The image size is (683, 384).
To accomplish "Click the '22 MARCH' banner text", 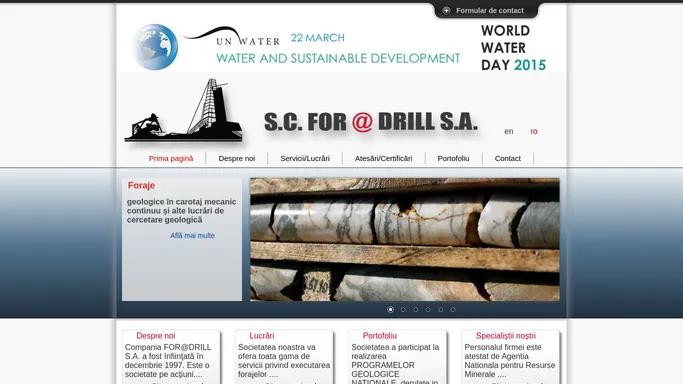I will click(x=318, y=38).
